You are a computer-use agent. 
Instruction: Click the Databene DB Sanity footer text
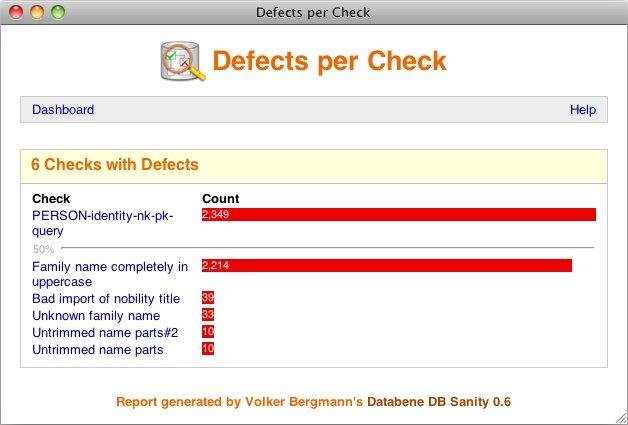tap(438, 402)
